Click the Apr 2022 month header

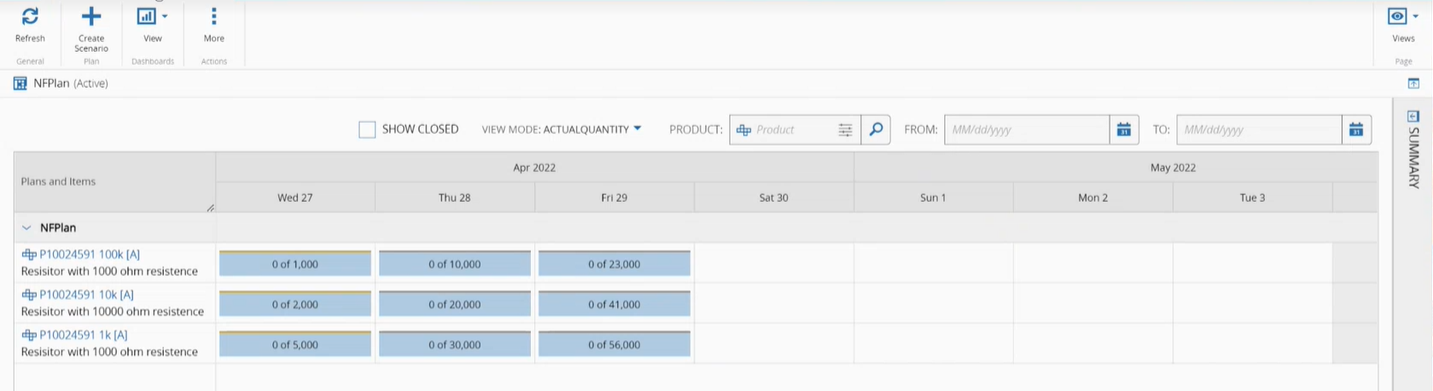(534, 168)
